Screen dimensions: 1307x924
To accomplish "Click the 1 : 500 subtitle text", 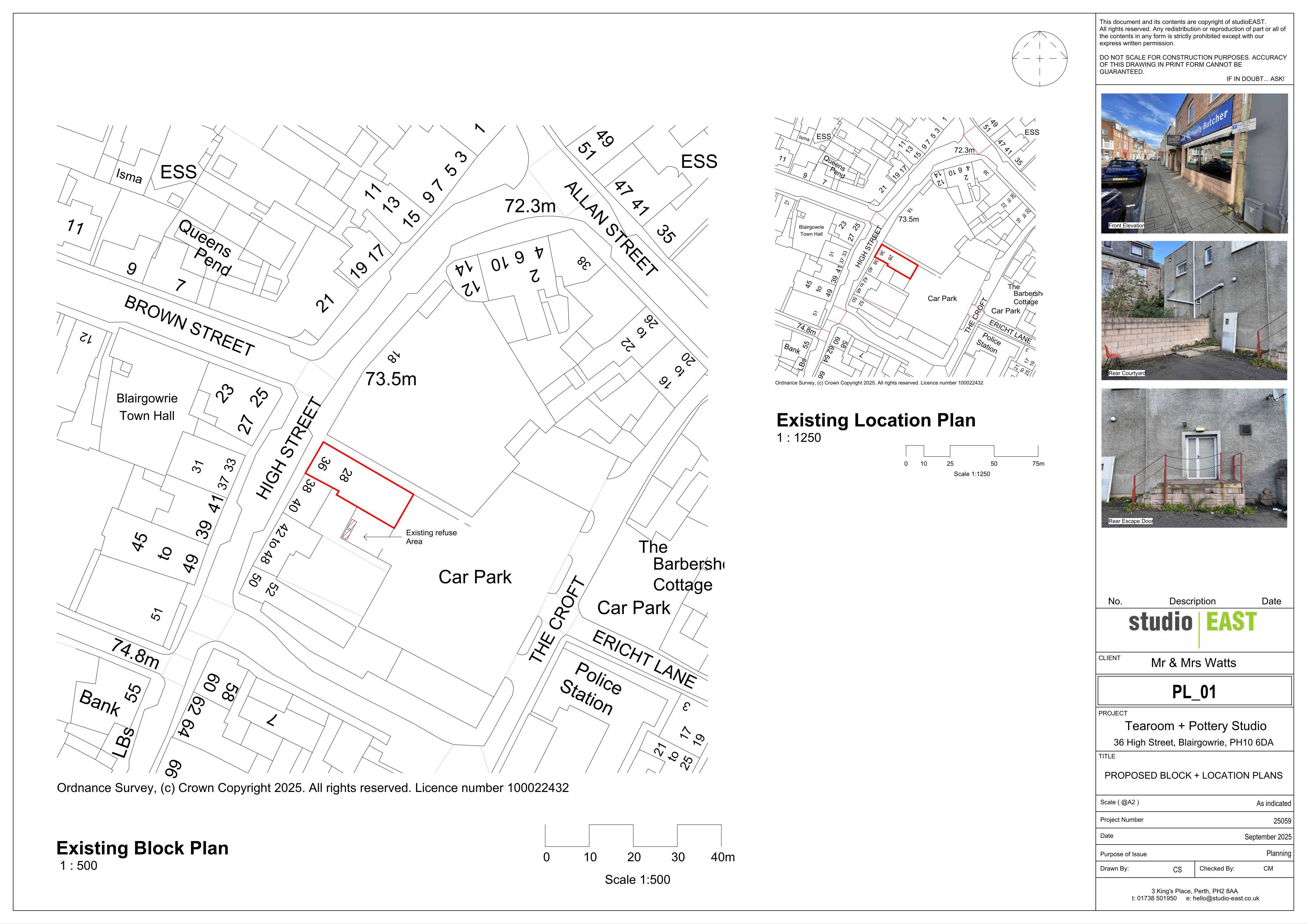I will (x=78, y=866).
